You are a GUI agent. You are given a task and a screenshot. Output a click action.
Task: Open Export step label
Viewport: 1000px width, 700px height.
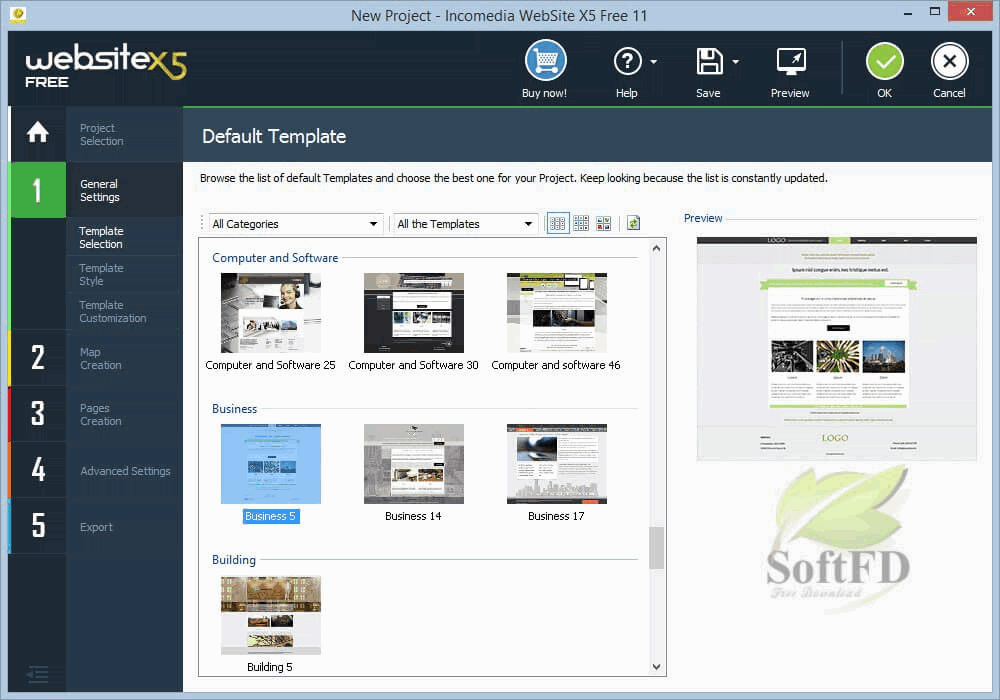96,527
